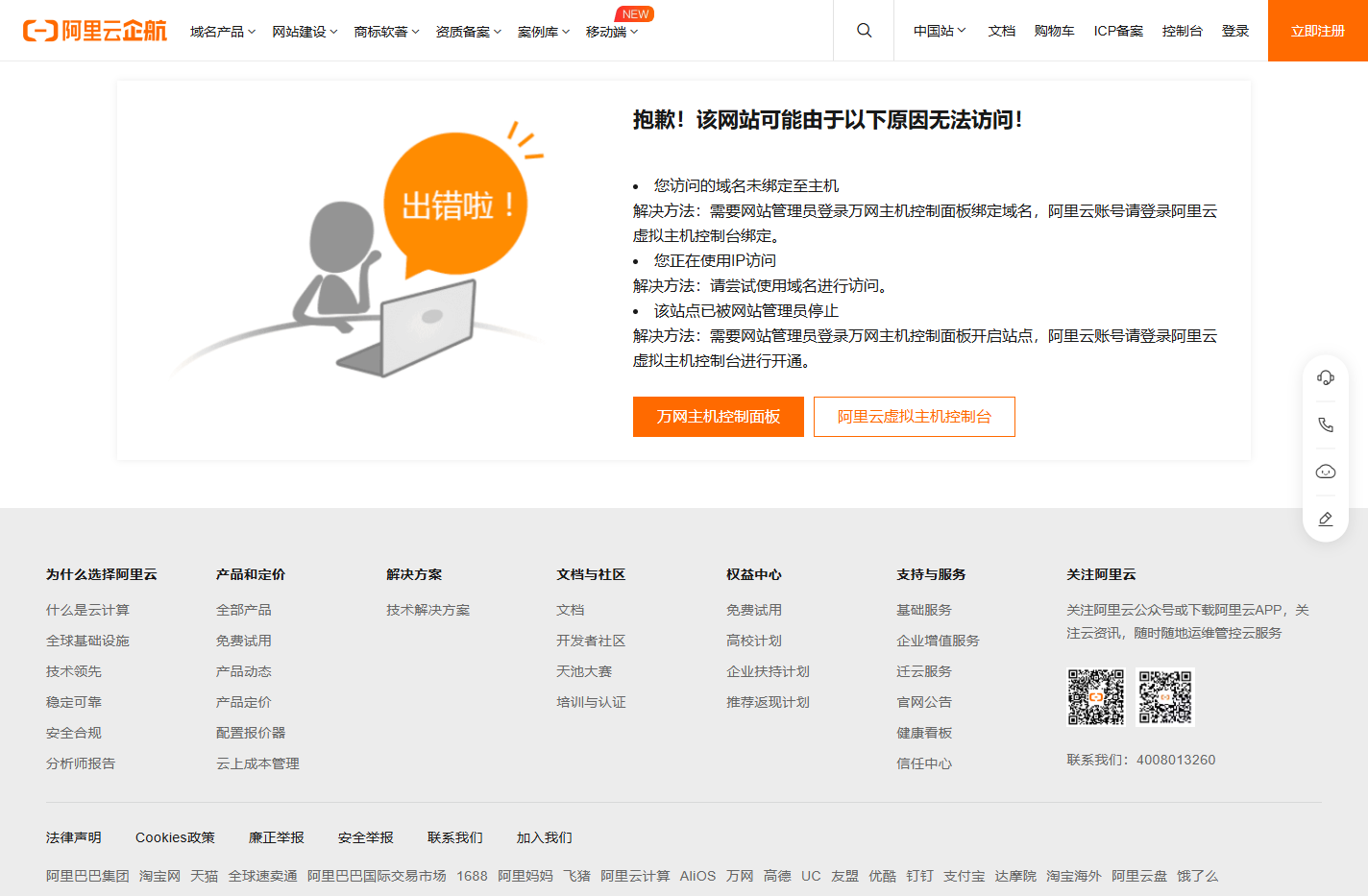Expand the 域名产品 menu
The width and height of the screenshot is (1368, 896).
pos(223,32)
